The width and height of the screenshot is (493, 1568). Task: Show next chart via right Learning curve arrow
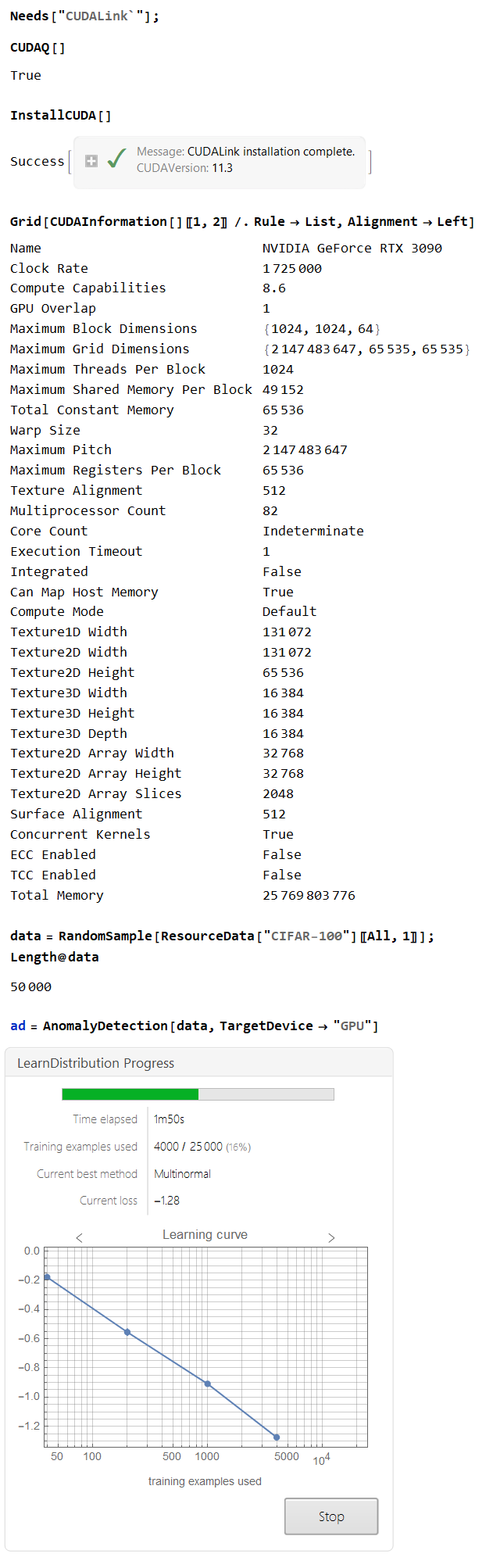tap(331, 1237)
